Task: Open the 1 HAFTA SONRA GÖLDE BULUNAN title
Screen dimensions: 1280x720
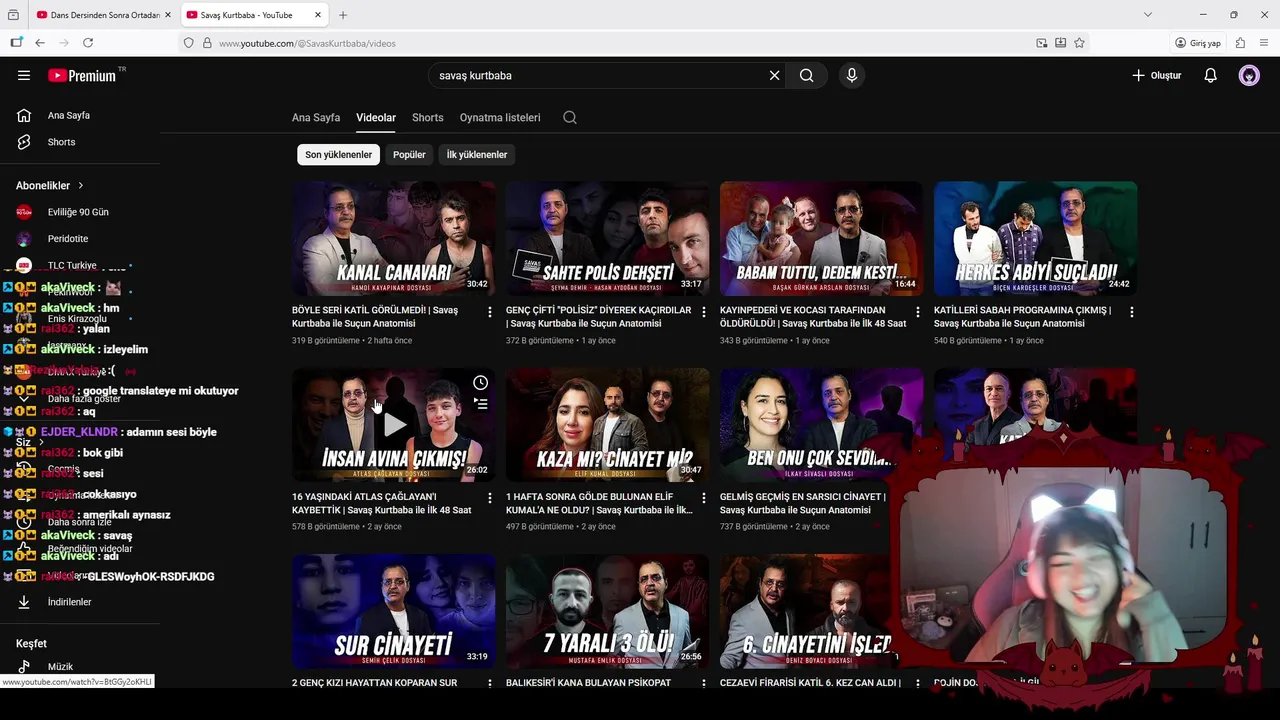Action: pyautogui.click(x=599, y=503)
